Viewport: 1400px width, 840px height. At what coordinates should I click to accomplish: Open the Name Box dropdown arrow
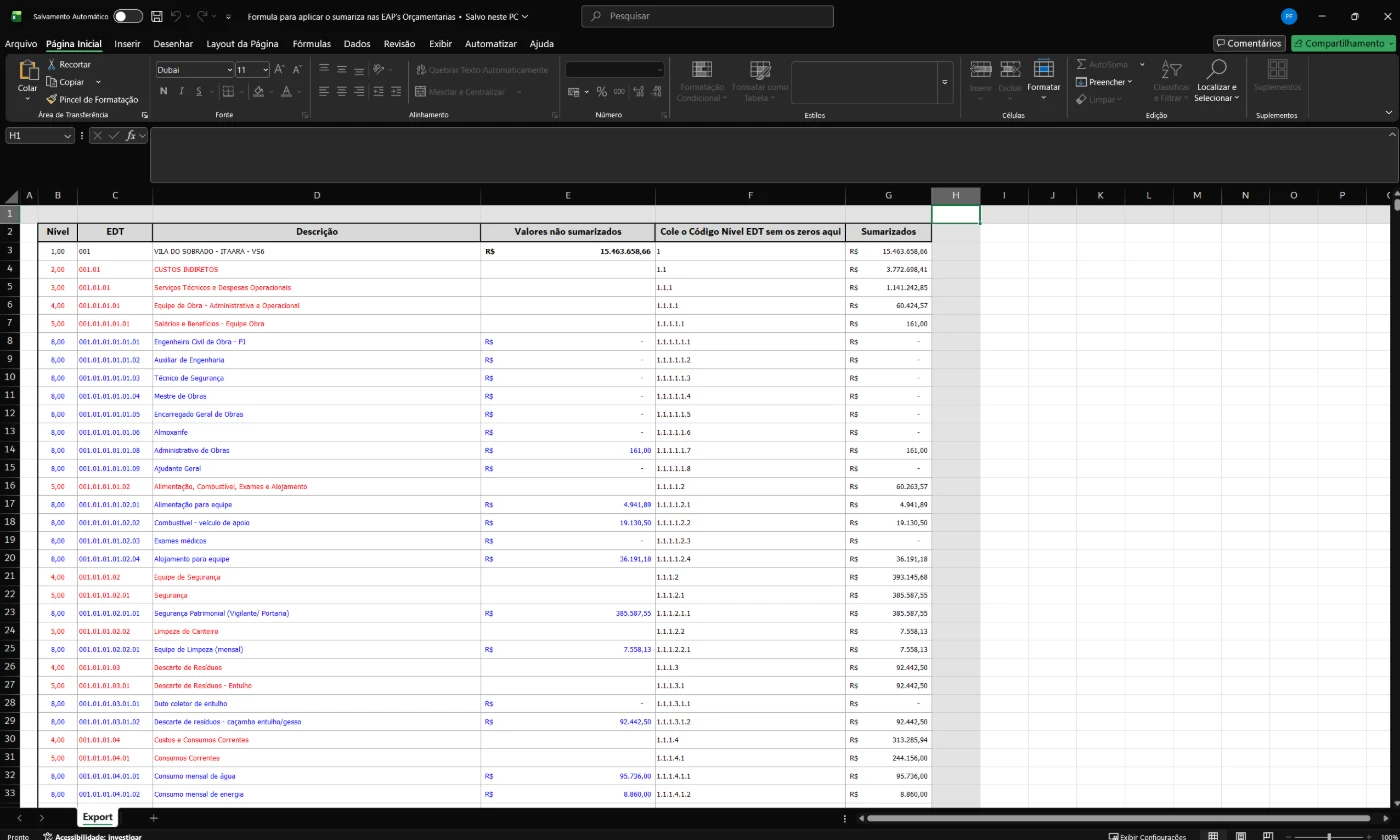pos(67,136)
